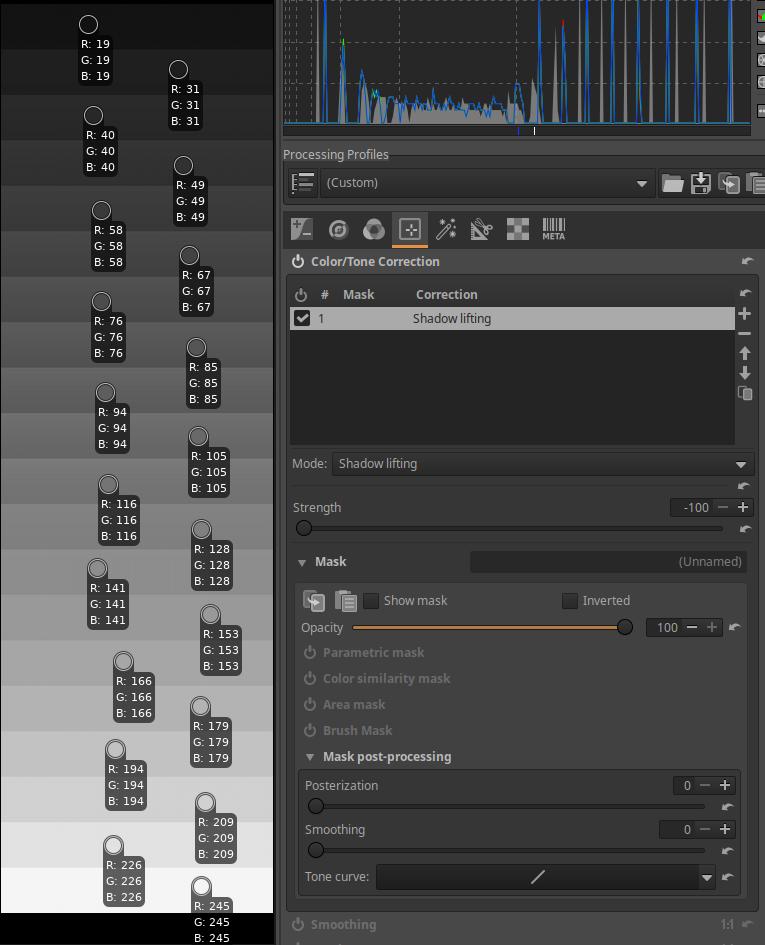Open the Color tools tab icon
Screen dimensions: 765x945
(374, 230)
